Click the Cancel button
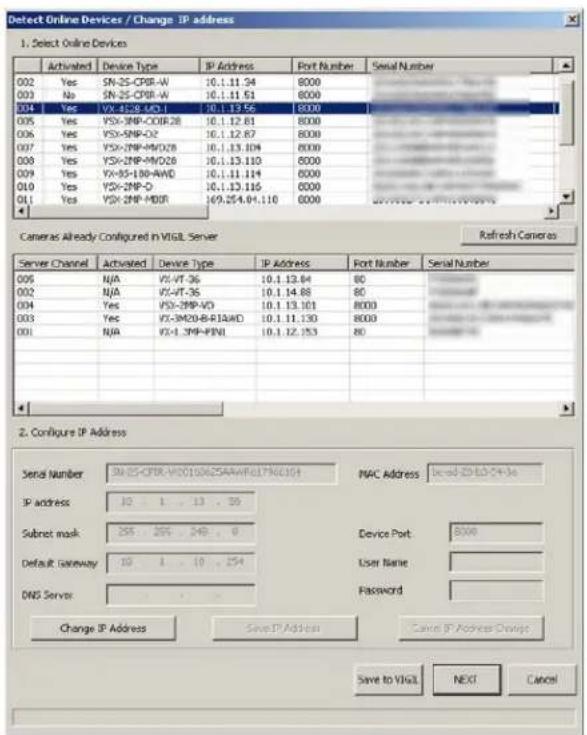 pyautogui.click(x=542, y=679)
